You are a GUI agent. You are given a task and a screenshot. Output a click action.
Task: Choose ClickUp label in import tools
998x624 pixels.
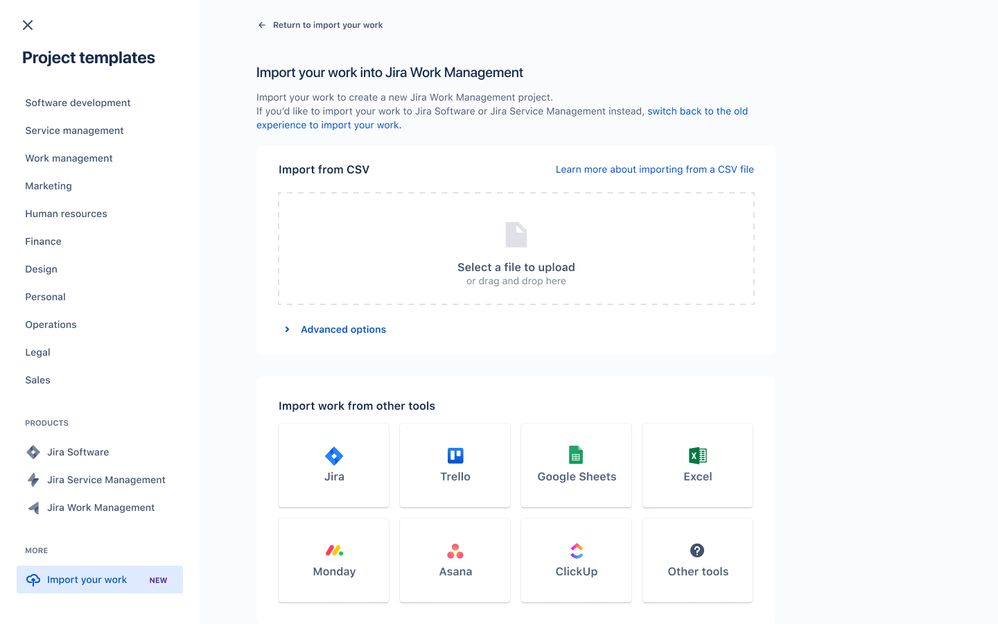tap(576, 571)
